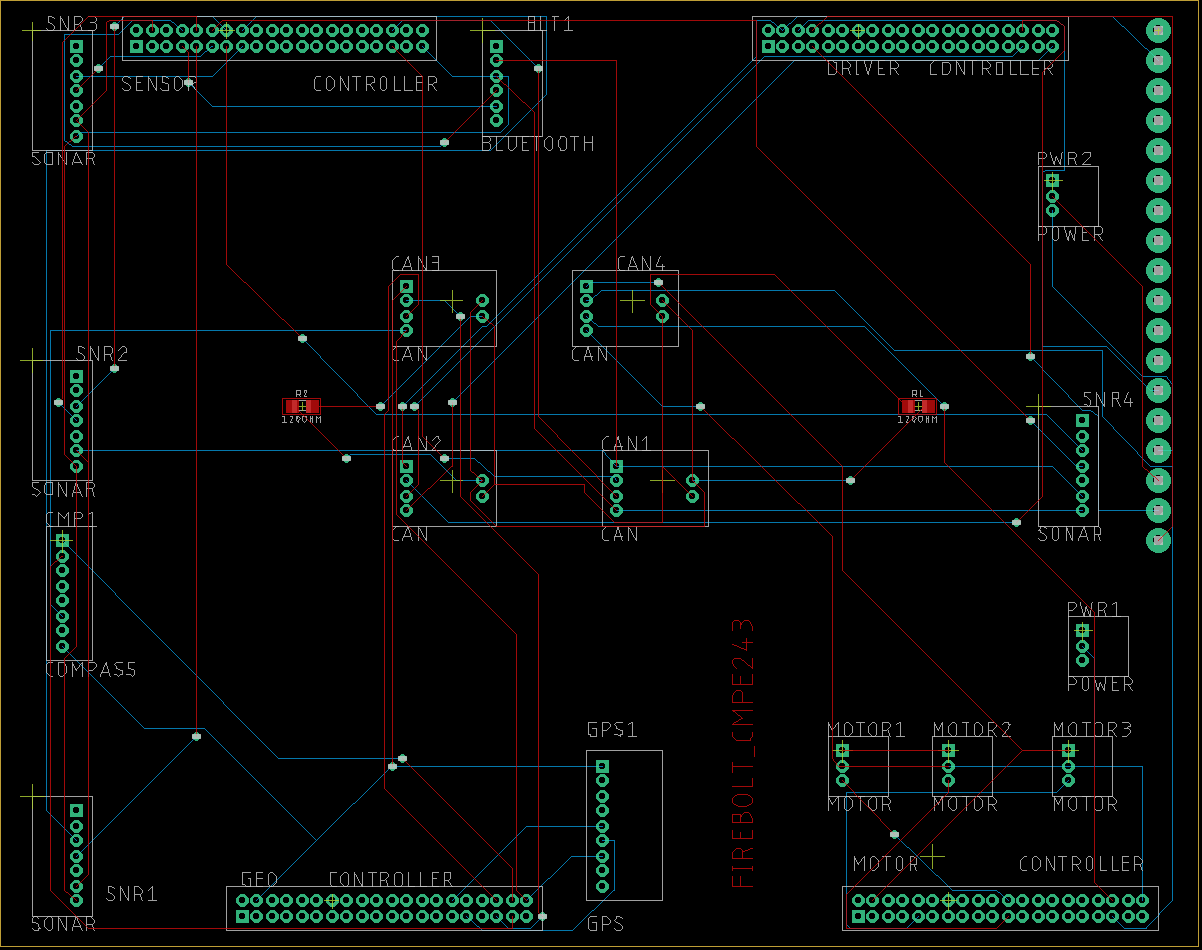Click the PWR2 reference label

(1064, 159)
